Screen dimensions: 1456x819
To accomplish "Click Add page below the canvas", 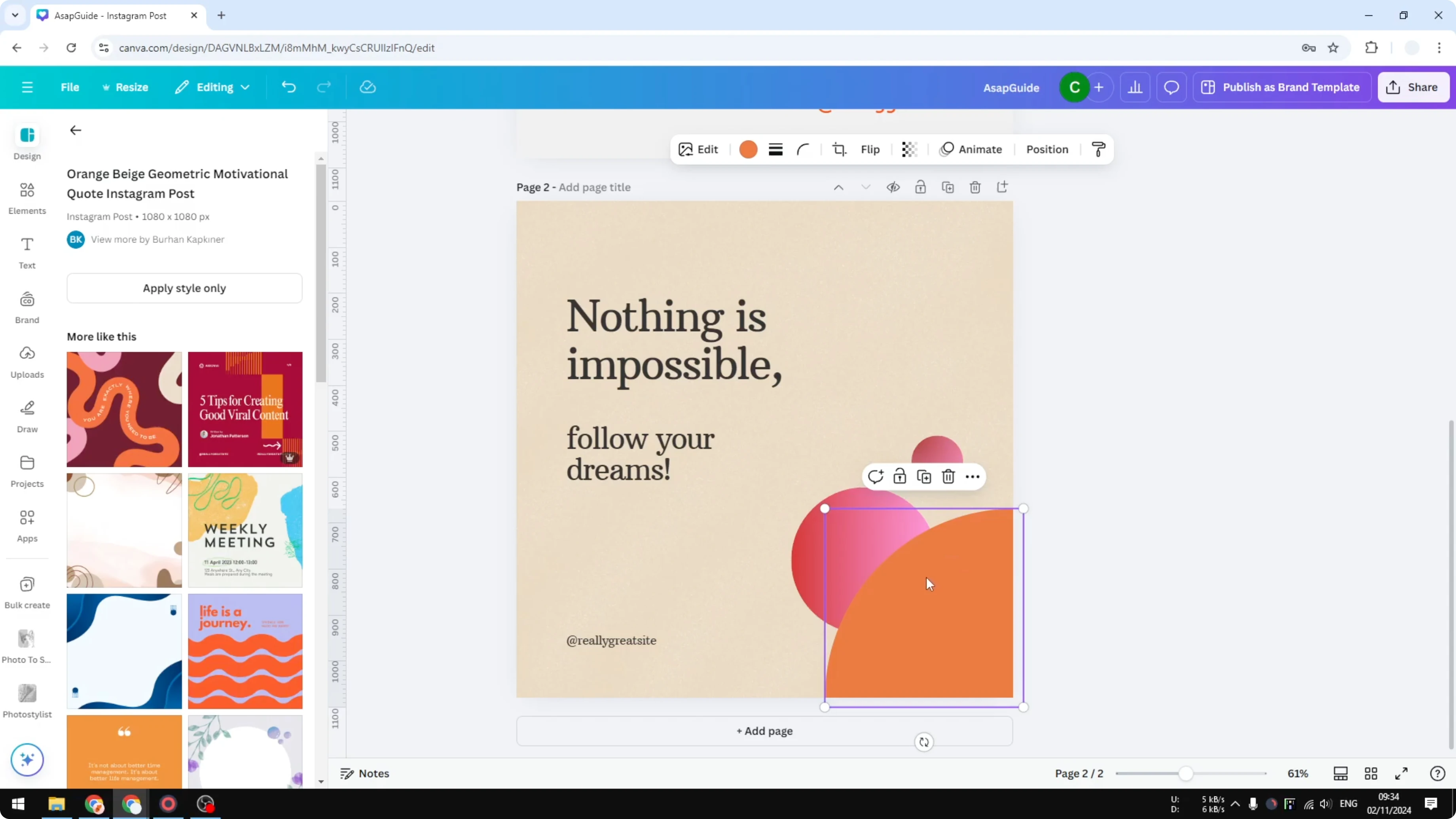I will 764,730.
